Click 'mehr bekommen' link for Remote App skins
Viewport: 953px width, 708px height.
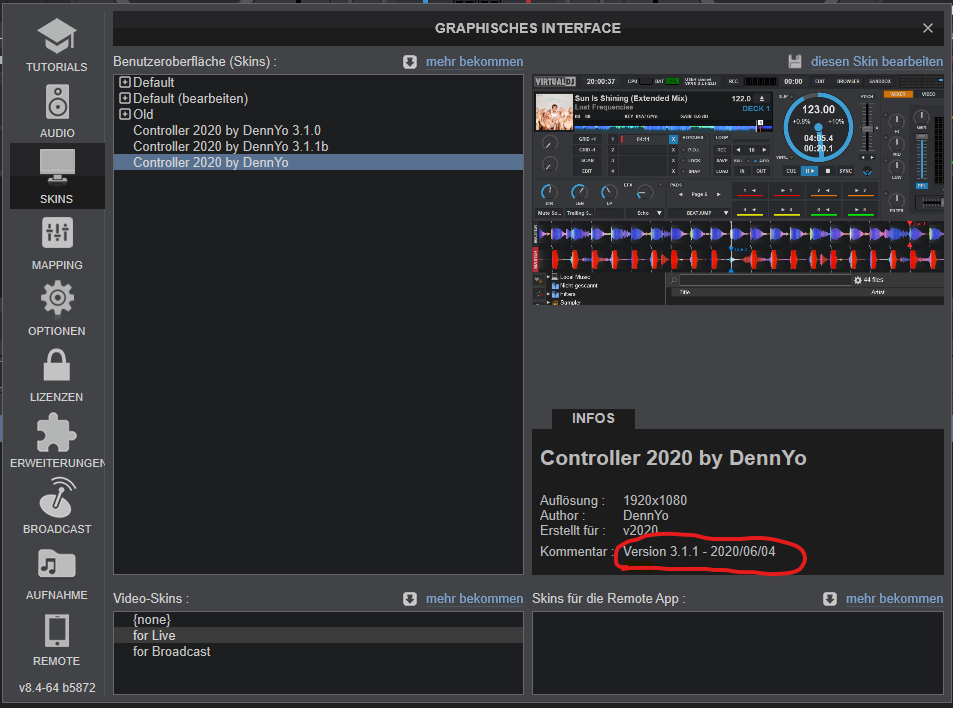(894, 599)
